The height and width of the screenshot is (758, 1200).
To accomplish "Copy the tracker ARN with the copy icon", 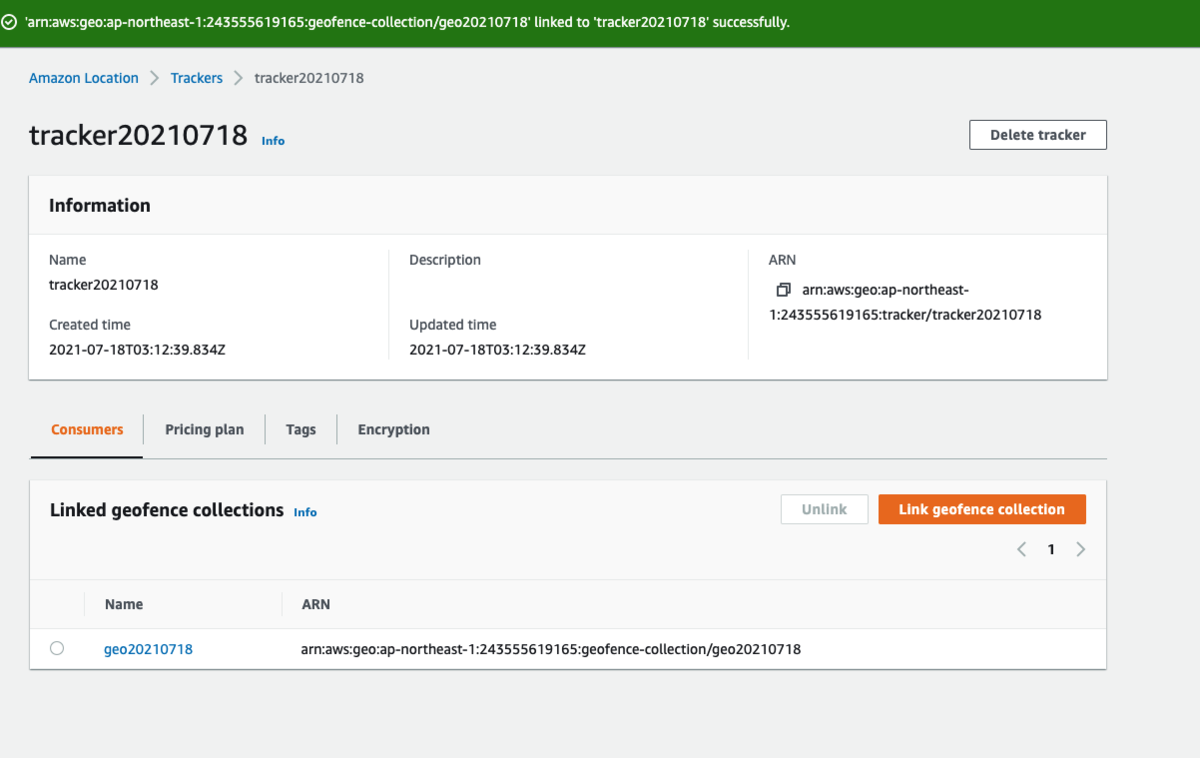I will [x=783, y=290].
